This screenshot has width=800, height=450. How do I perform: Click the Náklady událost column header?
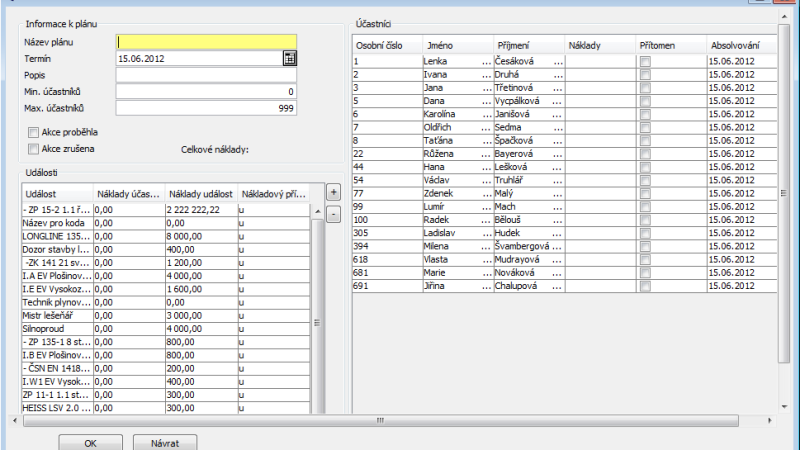(x=201, y=193)
